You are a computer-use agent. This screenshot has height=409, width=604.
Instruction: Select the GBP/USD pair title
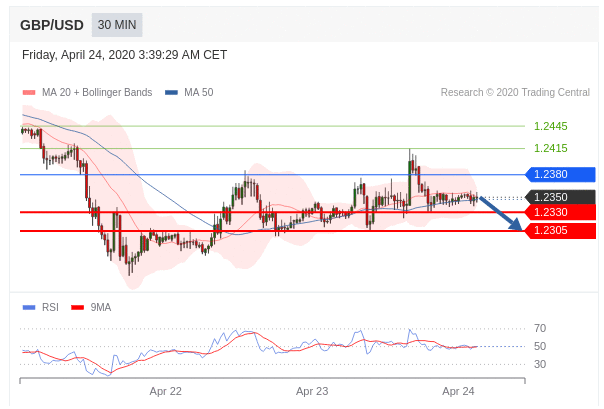tap(52, 25)
